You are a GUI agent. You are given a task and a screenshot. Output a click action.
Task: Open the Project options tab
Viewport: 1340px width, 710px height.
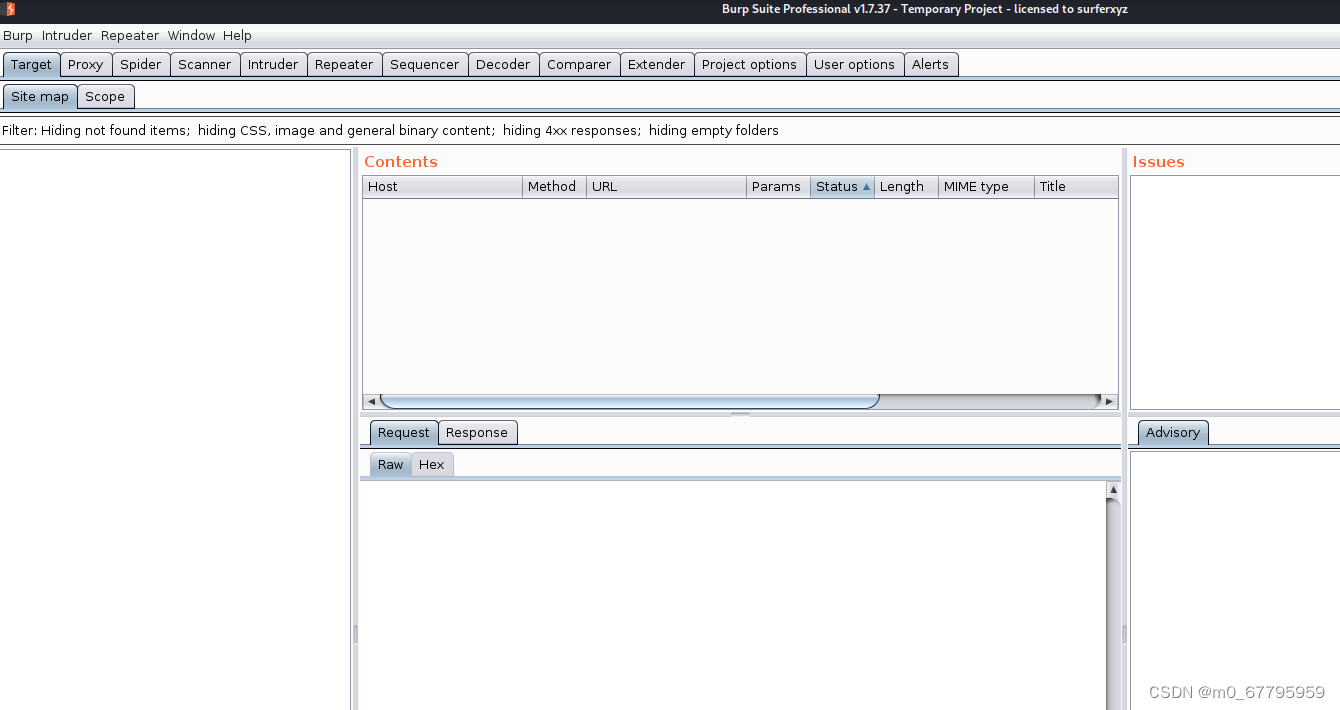click(750, 64)
